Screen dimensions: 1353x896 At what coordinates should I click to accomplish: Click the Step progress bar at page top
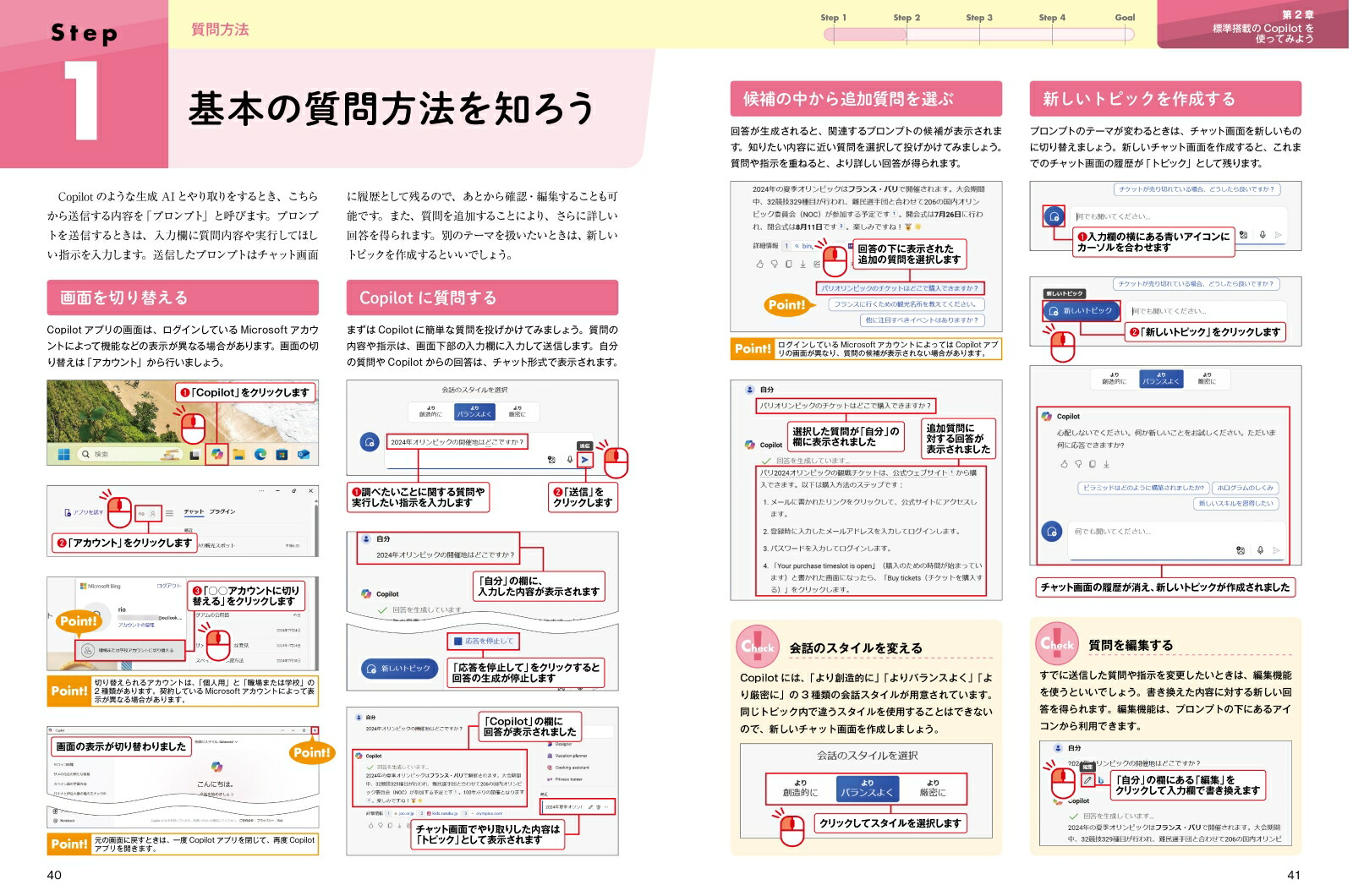[978, 35]
